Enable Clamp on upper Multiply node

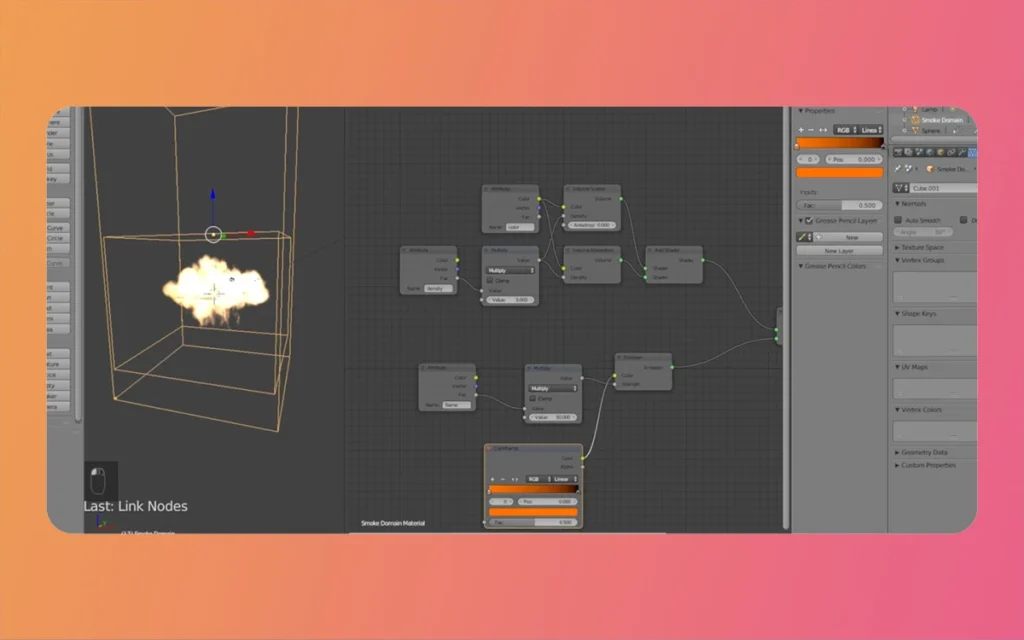click(x=490, y=280)
